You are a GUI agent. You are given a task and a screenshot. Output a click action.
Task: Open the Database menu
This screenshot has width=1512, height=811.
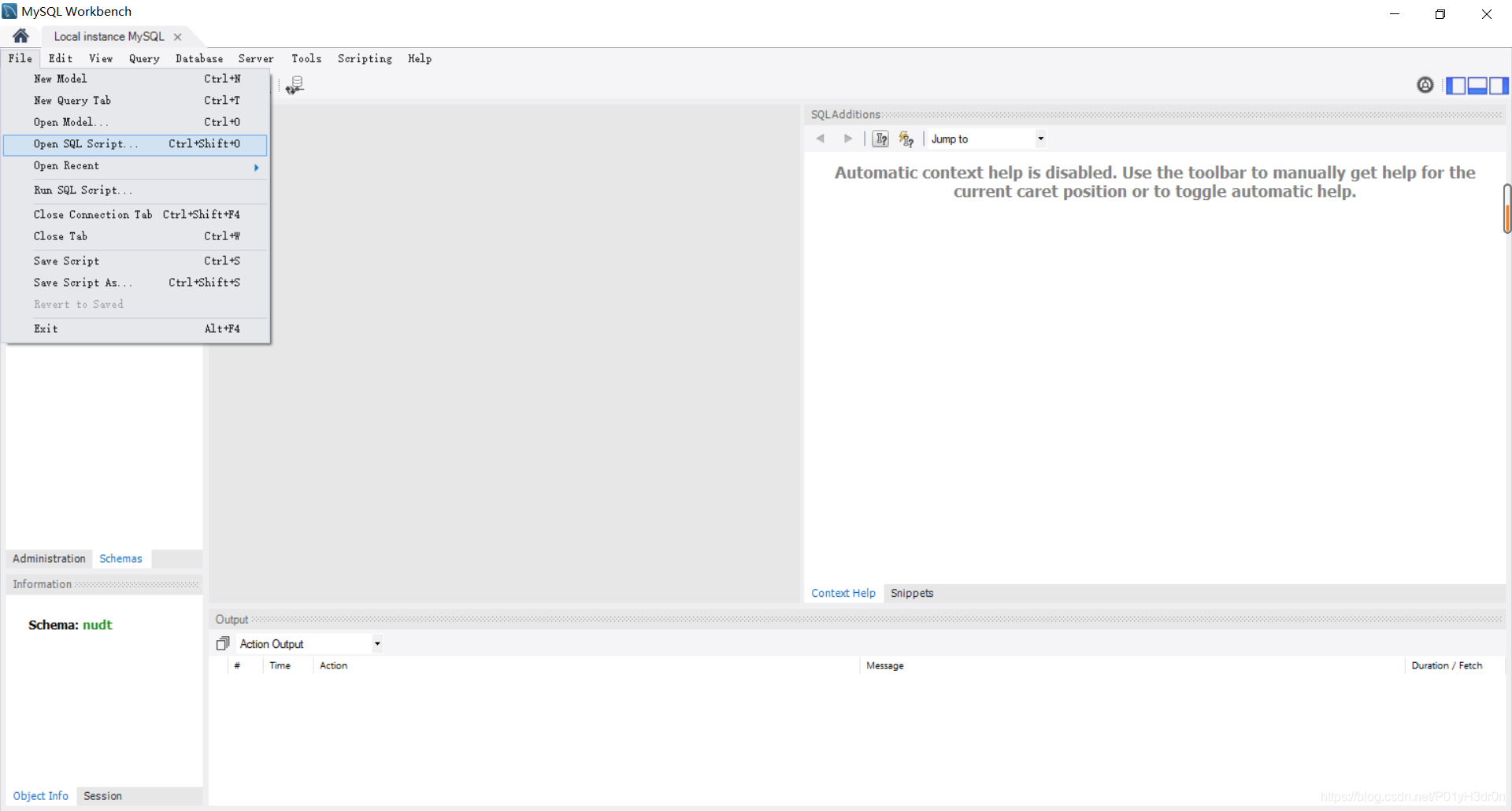pyautogui.click(x=199, y=58)
